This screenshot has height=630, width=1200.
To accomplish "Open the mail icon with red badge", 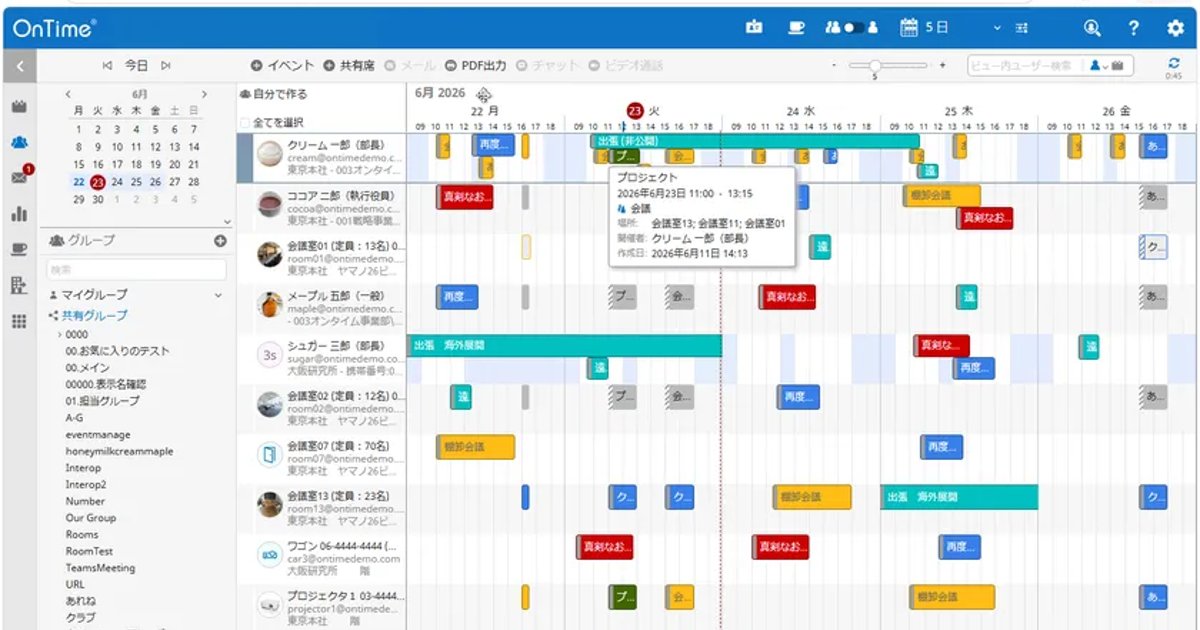I will (19, 177).
